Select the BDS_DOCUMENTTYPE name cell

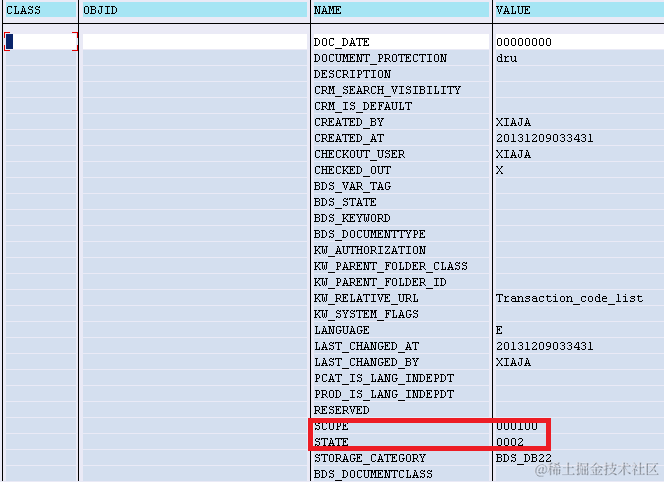(401, 234)
